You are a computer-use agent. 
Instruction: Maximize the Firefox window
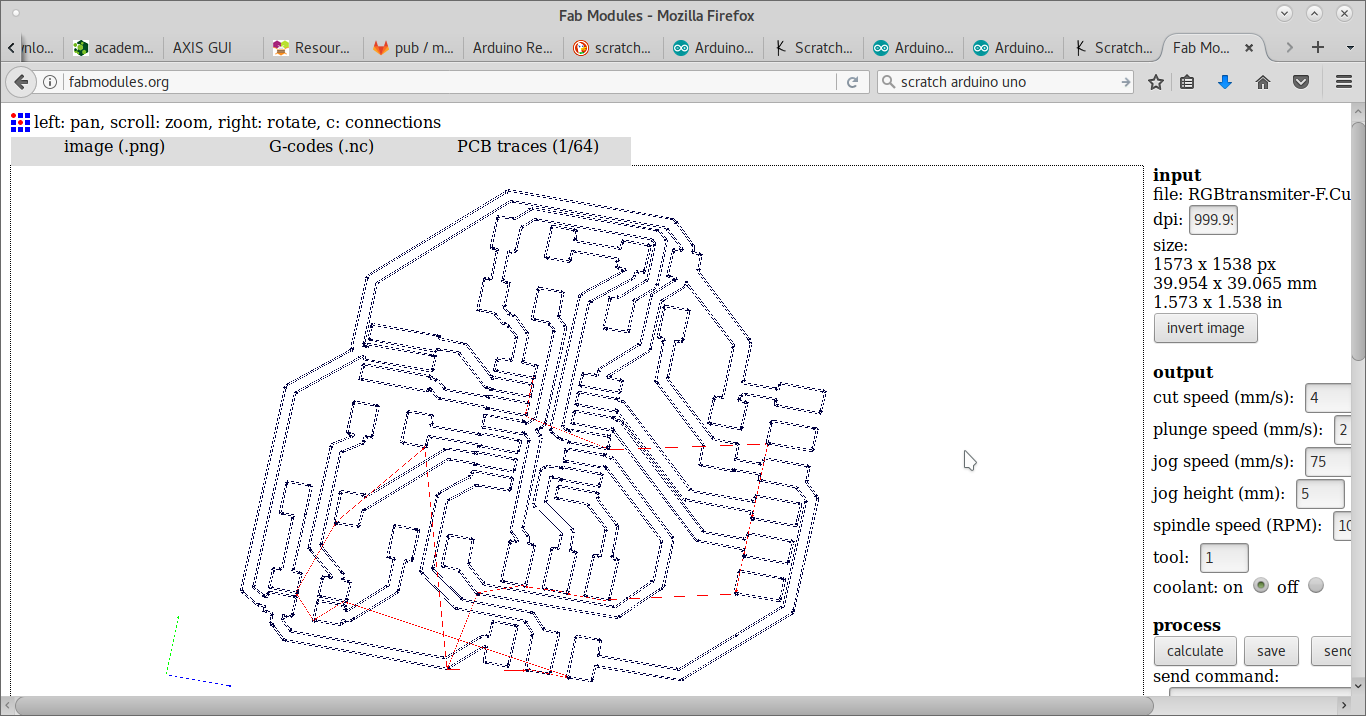pos(1316,12)
